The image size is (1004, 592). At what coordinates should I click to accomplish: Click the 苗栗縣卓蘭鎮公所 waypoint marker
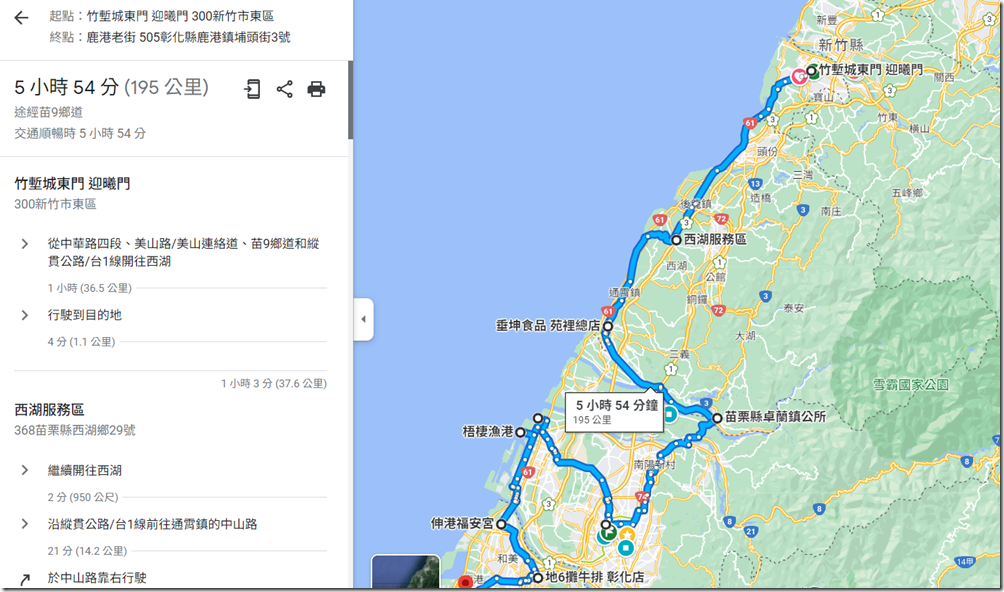tap(717, 418)
